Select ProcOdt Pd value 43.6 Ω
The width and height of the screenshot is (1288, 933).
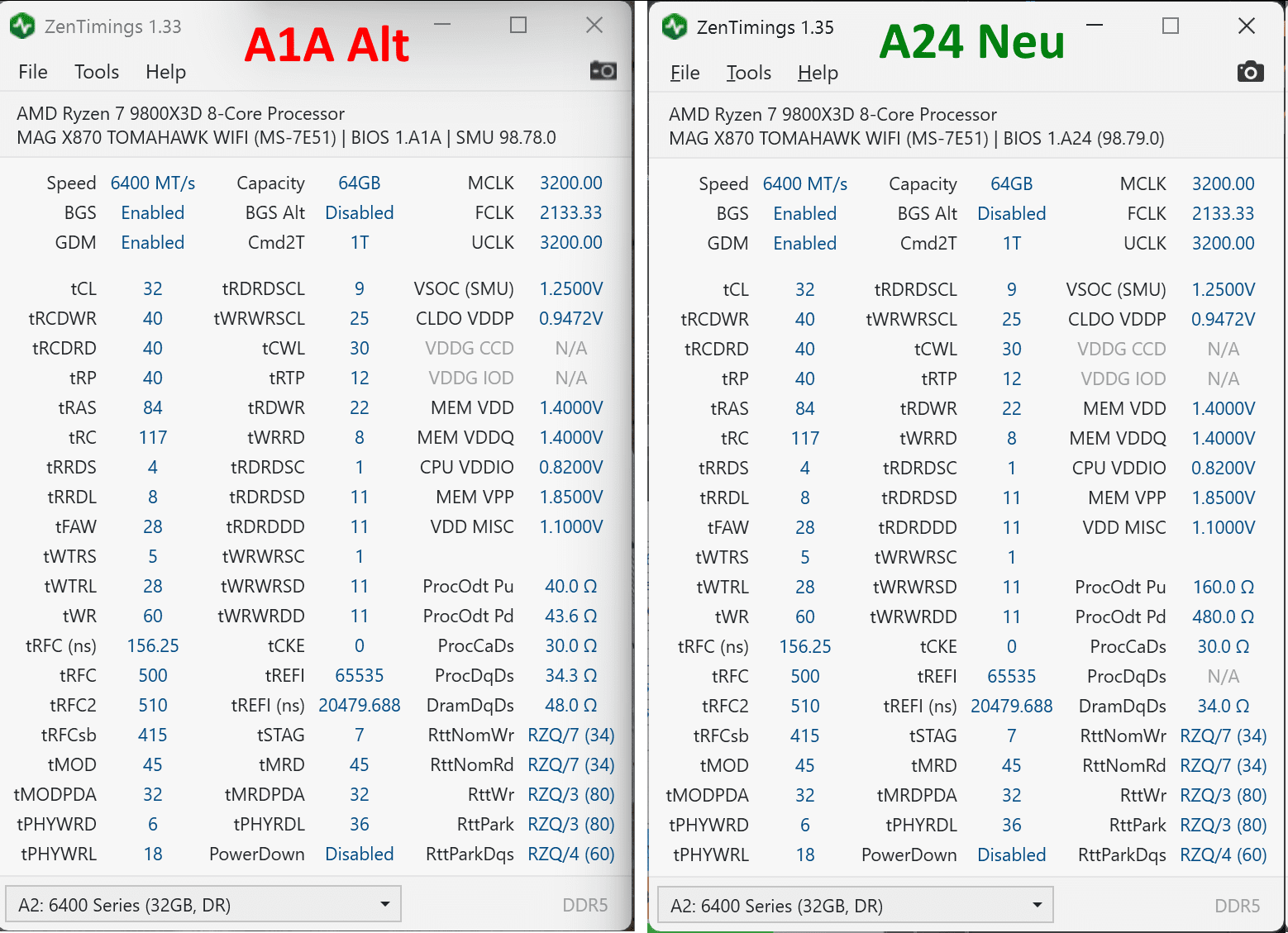[x=570, y=616]
